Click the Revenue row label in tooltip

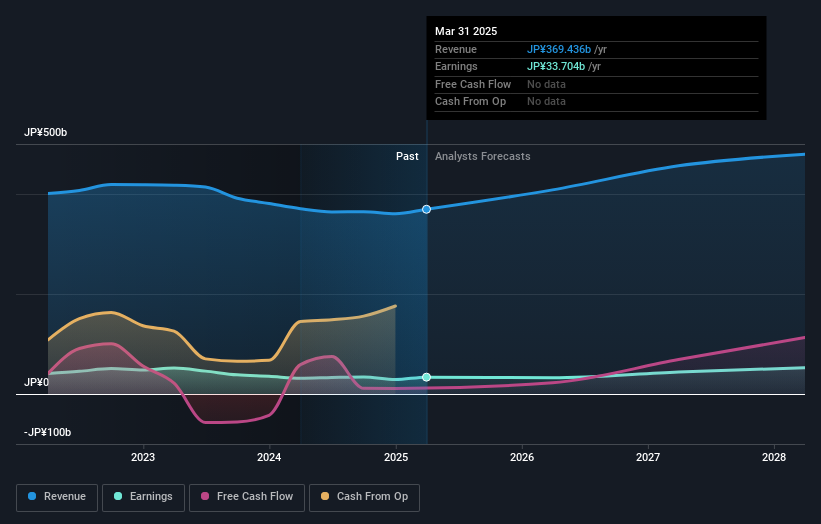pos(456,49)
